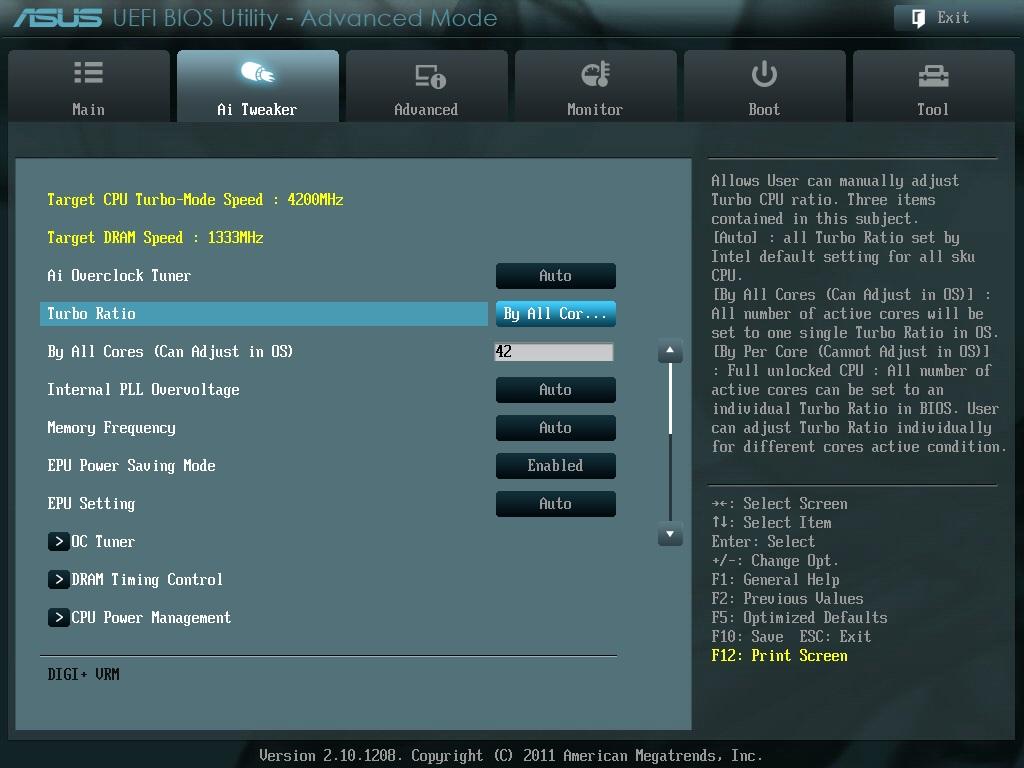The width and height of the screenshot is (1024, 768).
Task: Toggle EPU Power Saving Mode Enabled option
Action: (x=556, y=466)
